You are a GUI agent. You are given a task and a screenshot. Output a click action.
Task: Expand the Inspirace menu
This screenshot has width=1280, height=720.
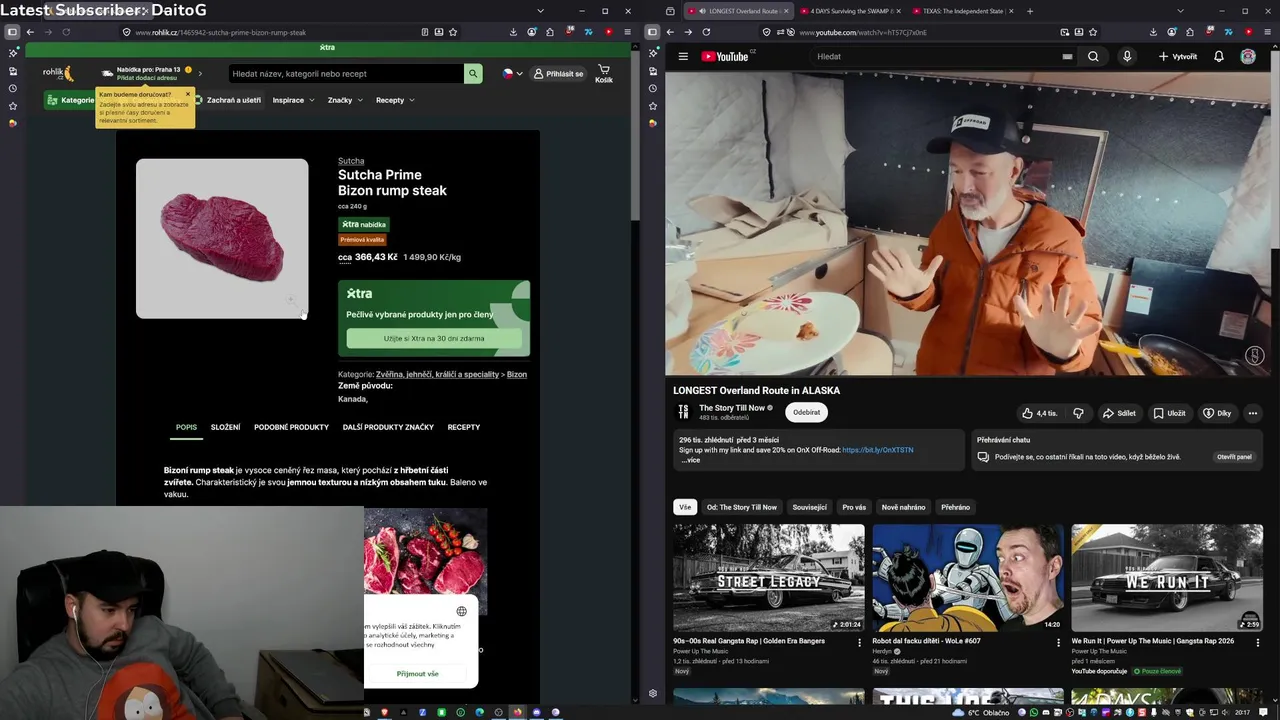293,100
